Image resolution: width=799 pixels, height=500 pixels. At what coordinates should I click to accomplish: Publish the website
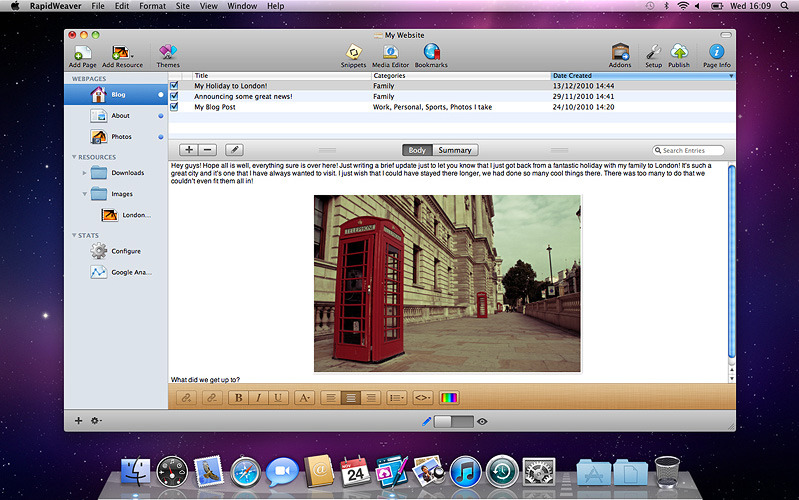[x=679, y=53]
